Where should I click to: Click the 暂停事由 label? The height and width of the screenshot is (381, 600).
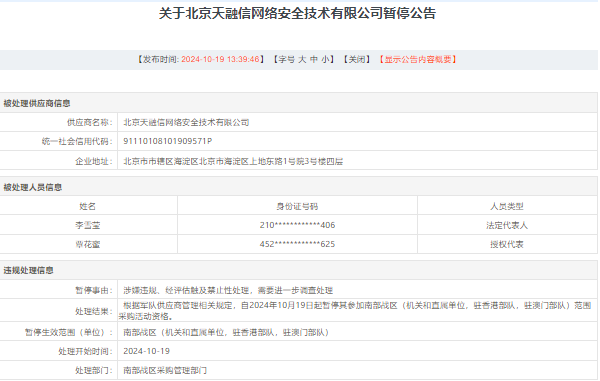point(94,290)
